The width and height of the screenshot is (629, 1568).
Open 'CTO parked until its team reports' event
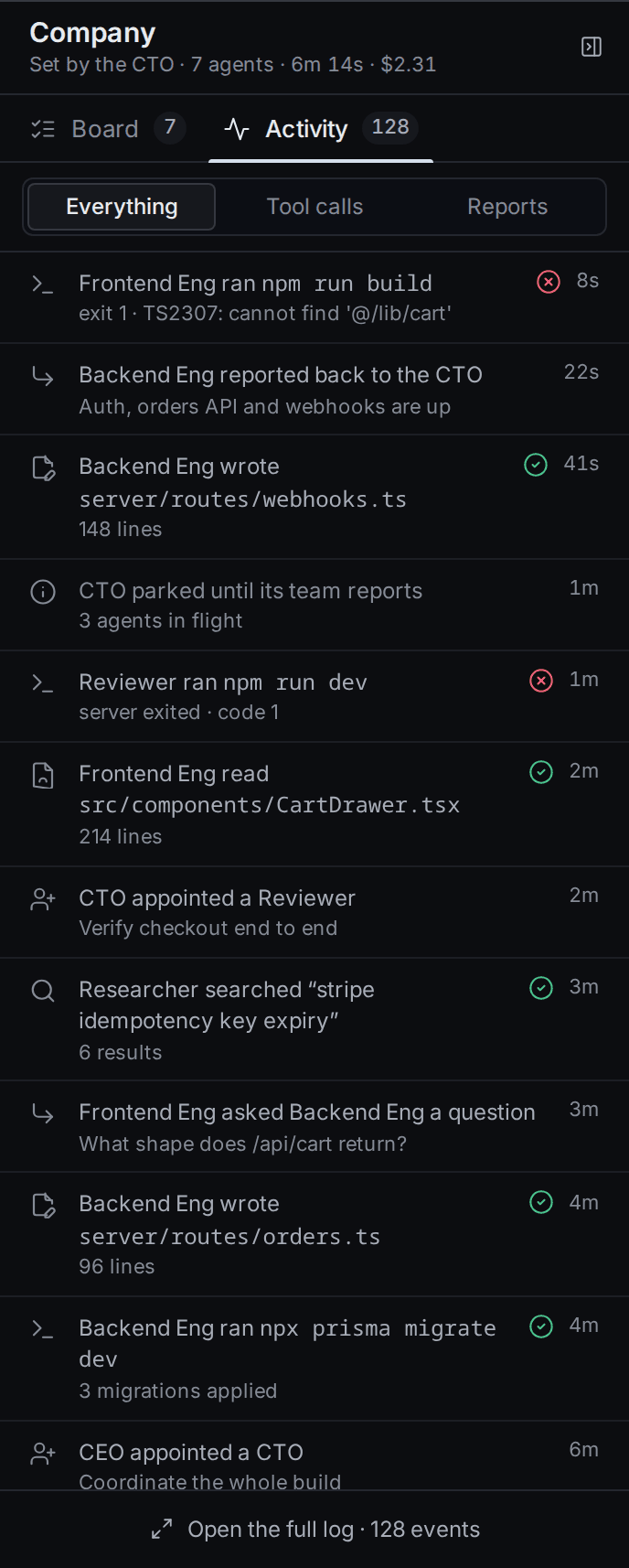pos(314,605)
